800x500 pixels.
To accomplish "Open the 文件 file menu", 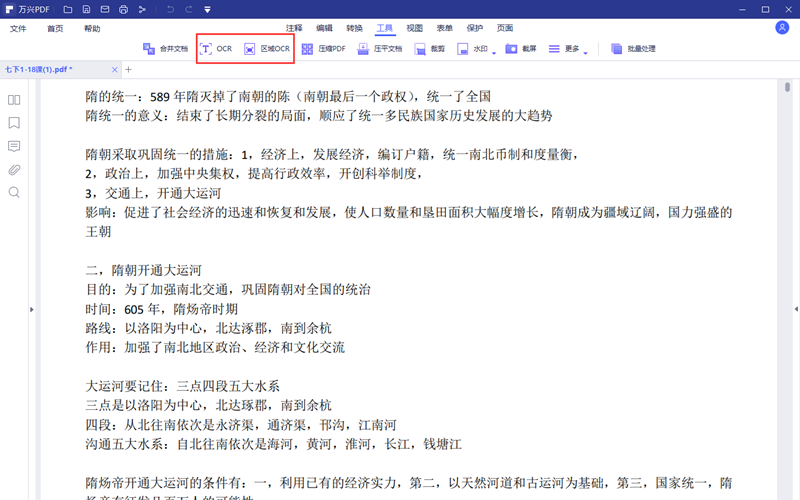I will [18, 28].
